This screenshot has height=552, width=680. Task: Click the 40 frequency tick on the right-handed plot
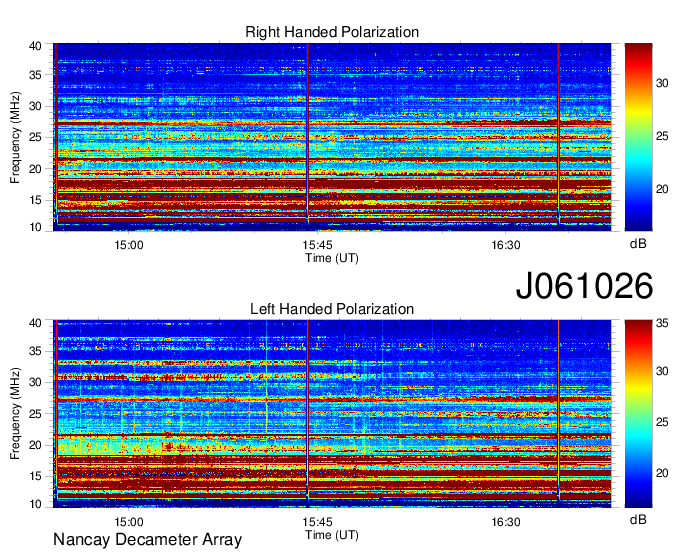[35, 46]
